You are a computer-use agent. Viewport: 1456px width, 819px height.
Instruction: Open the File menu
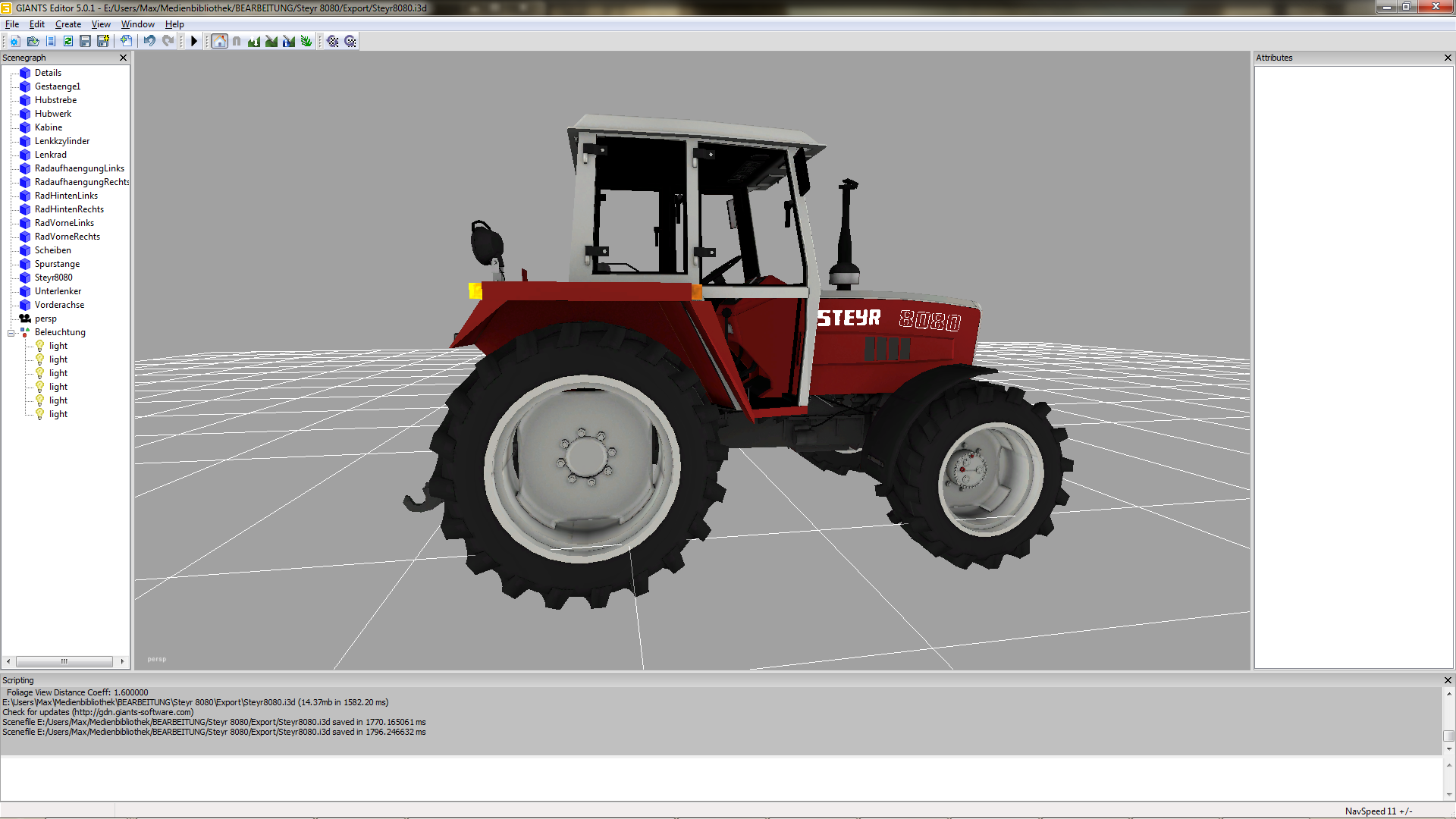[12, 24]
